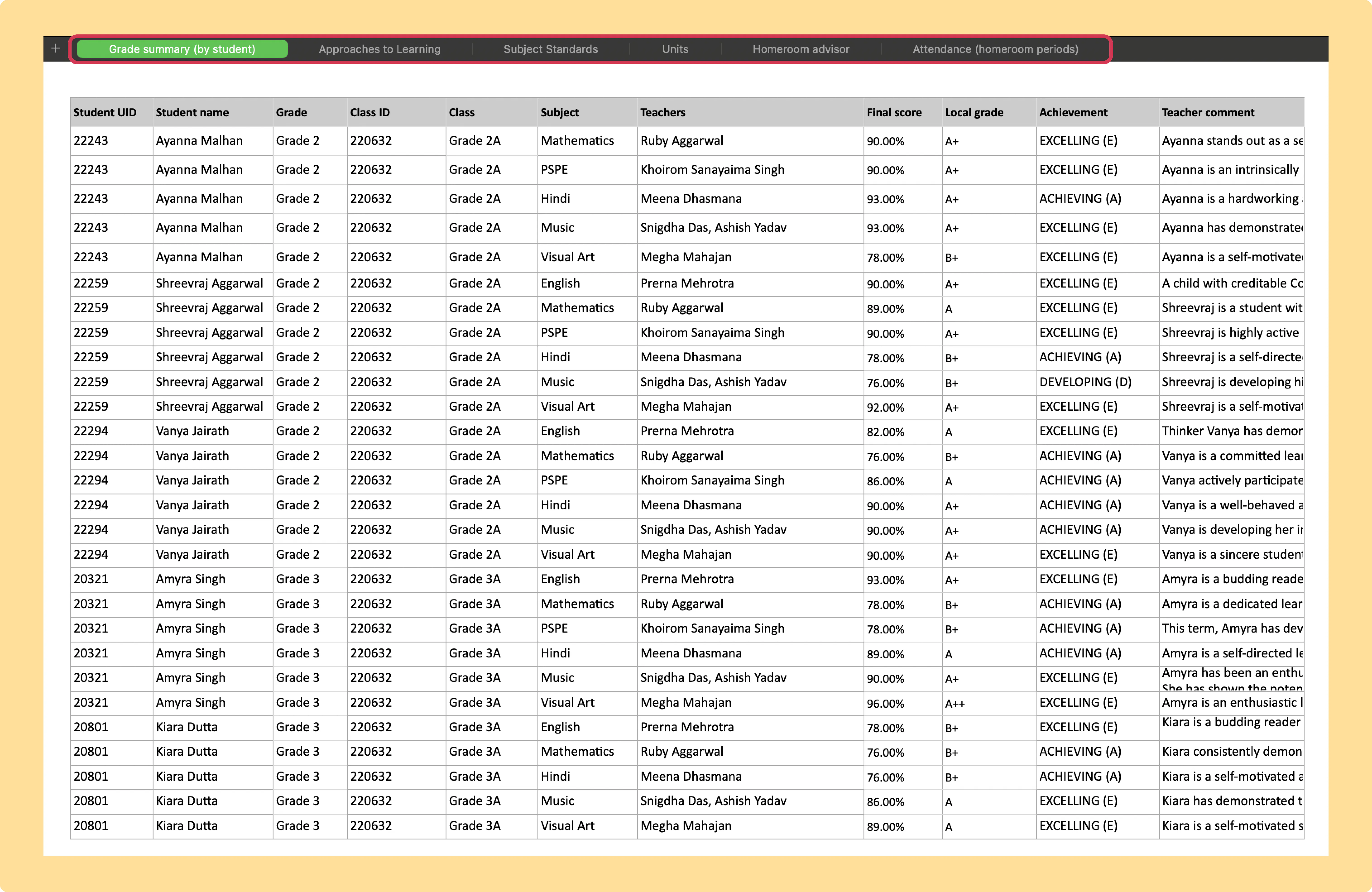Select 93.00% score in Ayanna's Hindi row
Image resolution: width=1372 pixels, height=892 pixels.
point(903,199)
